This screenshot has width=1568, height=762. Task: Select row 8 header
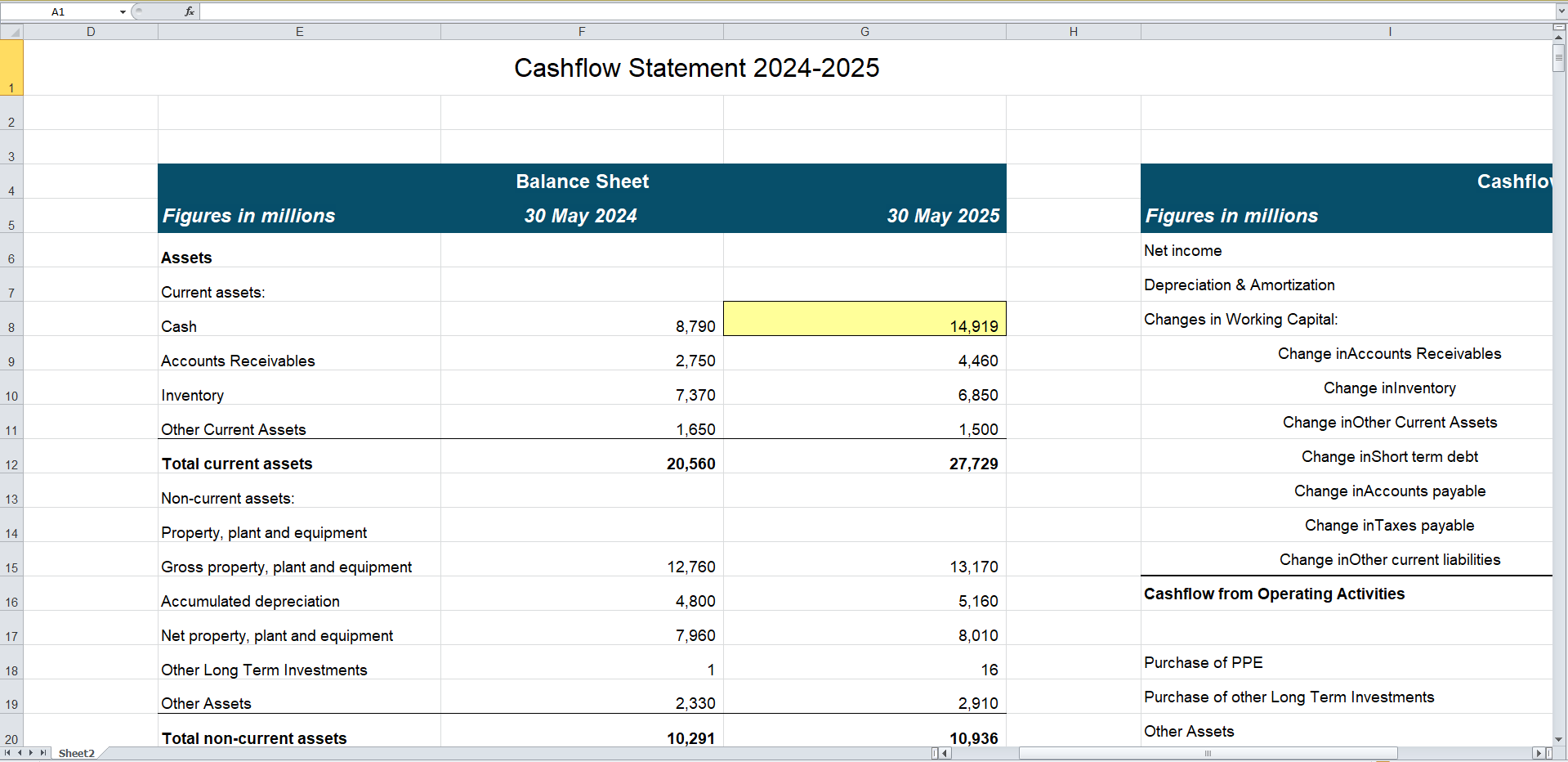[x=11, y=319]
